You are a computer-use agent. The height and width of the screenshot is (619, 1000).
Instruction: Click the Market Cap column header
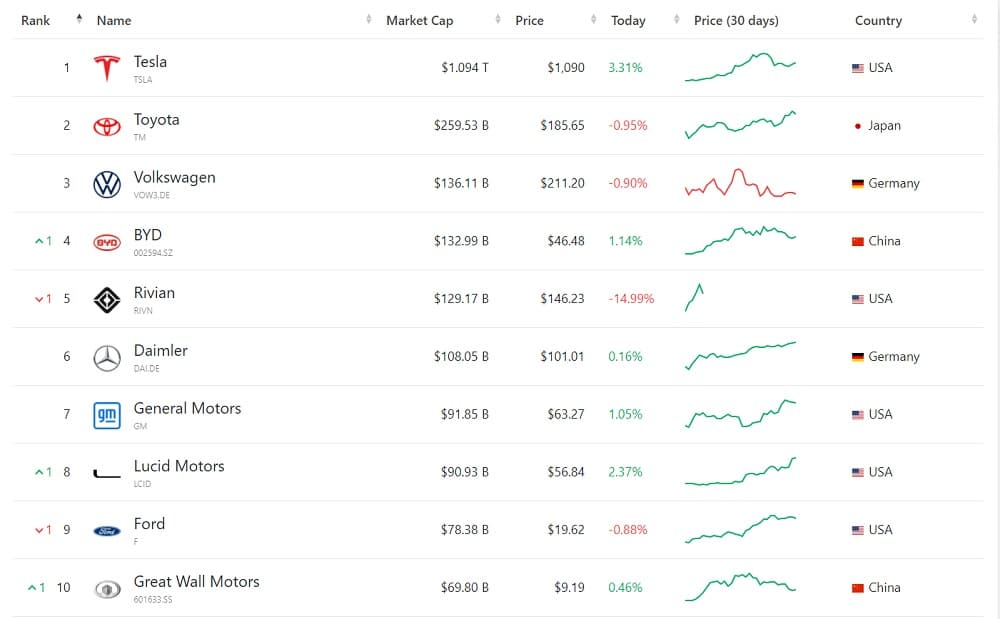point(420,20)
